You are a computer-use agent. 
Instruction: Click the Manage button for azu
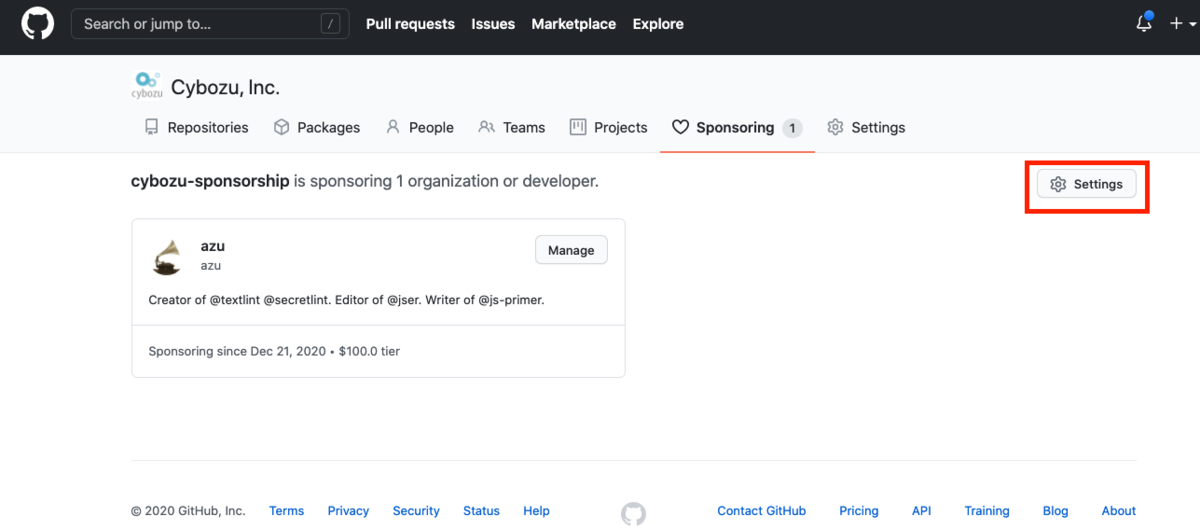pos(571,251)
